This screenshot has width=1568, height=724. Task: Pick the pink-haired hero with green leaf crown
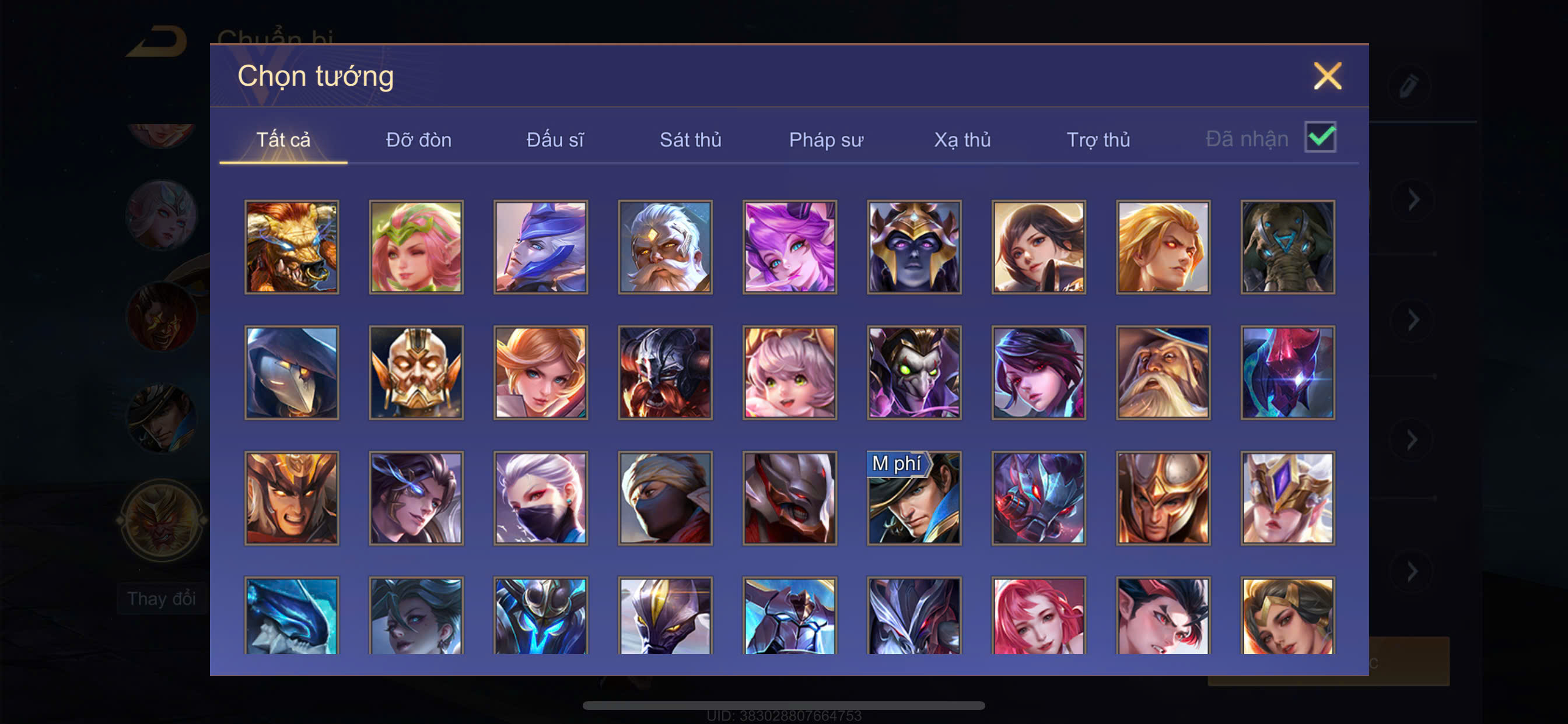[416, 247]
